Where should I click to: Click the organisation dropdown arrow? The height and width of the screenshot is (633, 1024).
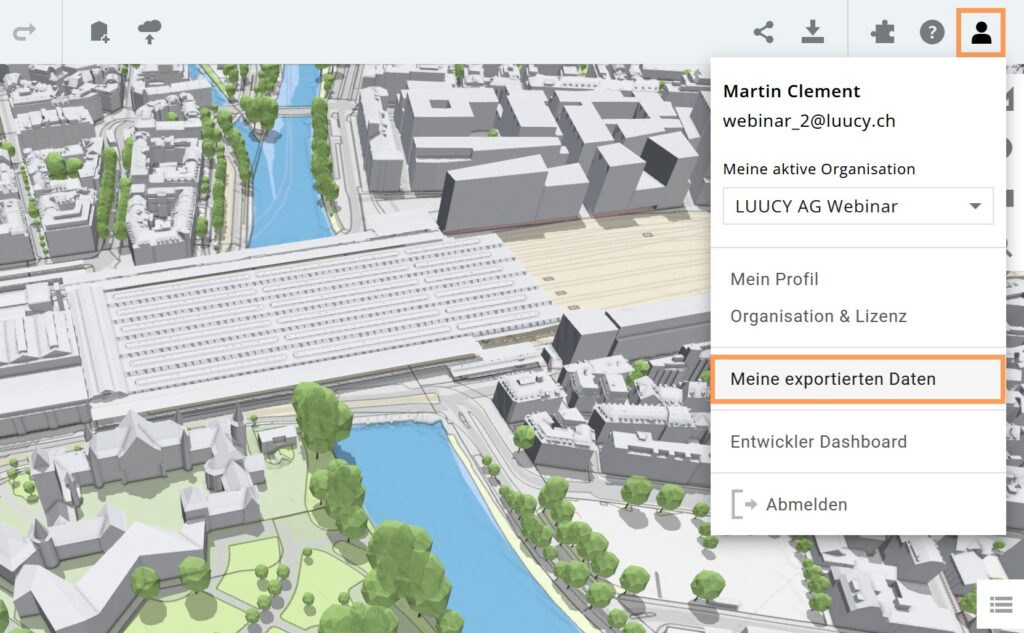975,207
